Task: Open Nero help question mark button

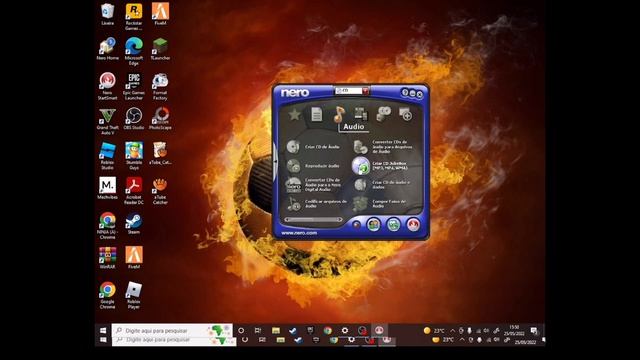Action: pyautogui.click(x=404, y=93)
